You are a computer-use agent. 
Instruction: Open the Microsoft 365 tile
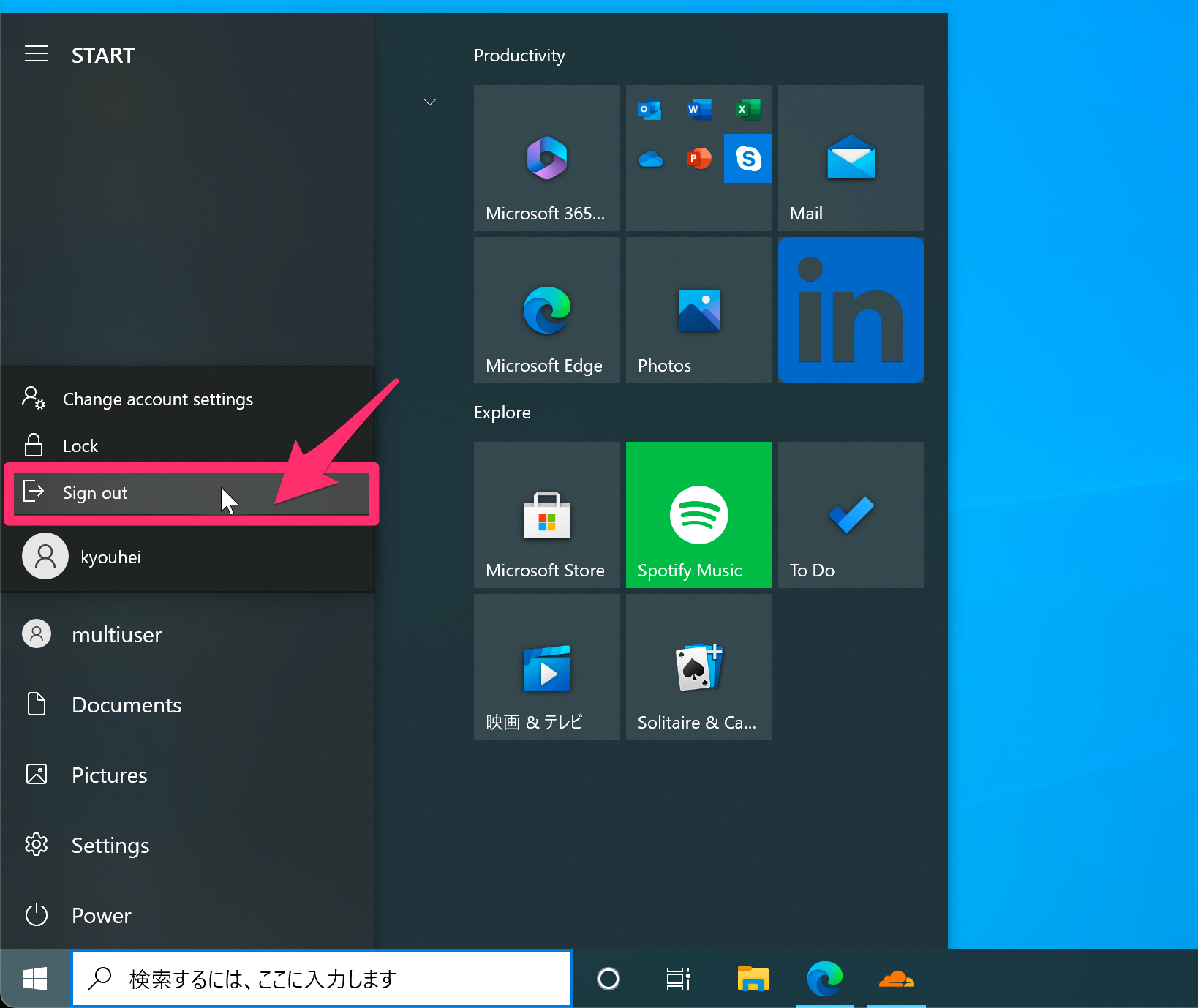tap(547, 158)
